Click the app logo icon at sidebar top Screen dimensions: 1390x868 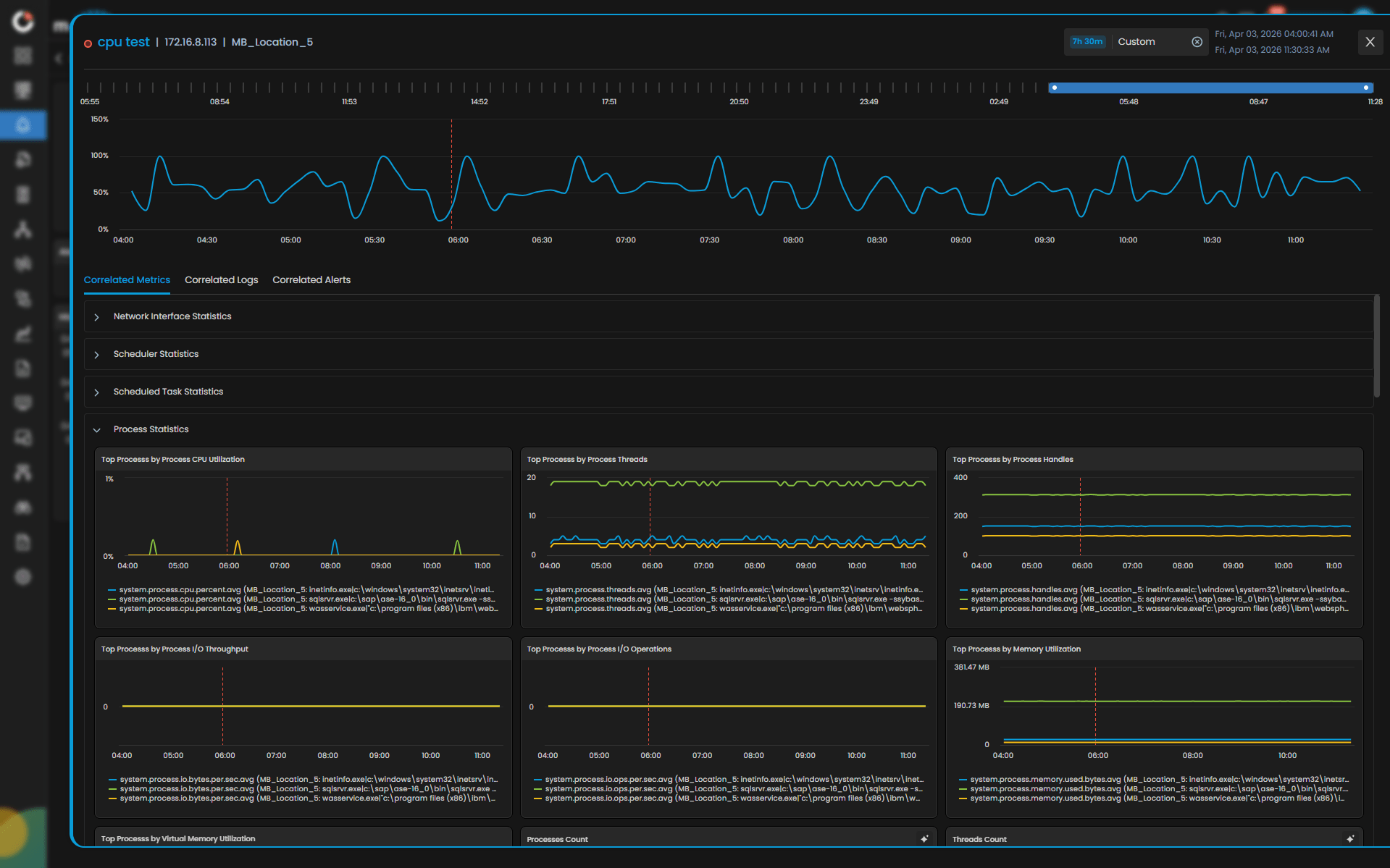(x=22, y=22)
